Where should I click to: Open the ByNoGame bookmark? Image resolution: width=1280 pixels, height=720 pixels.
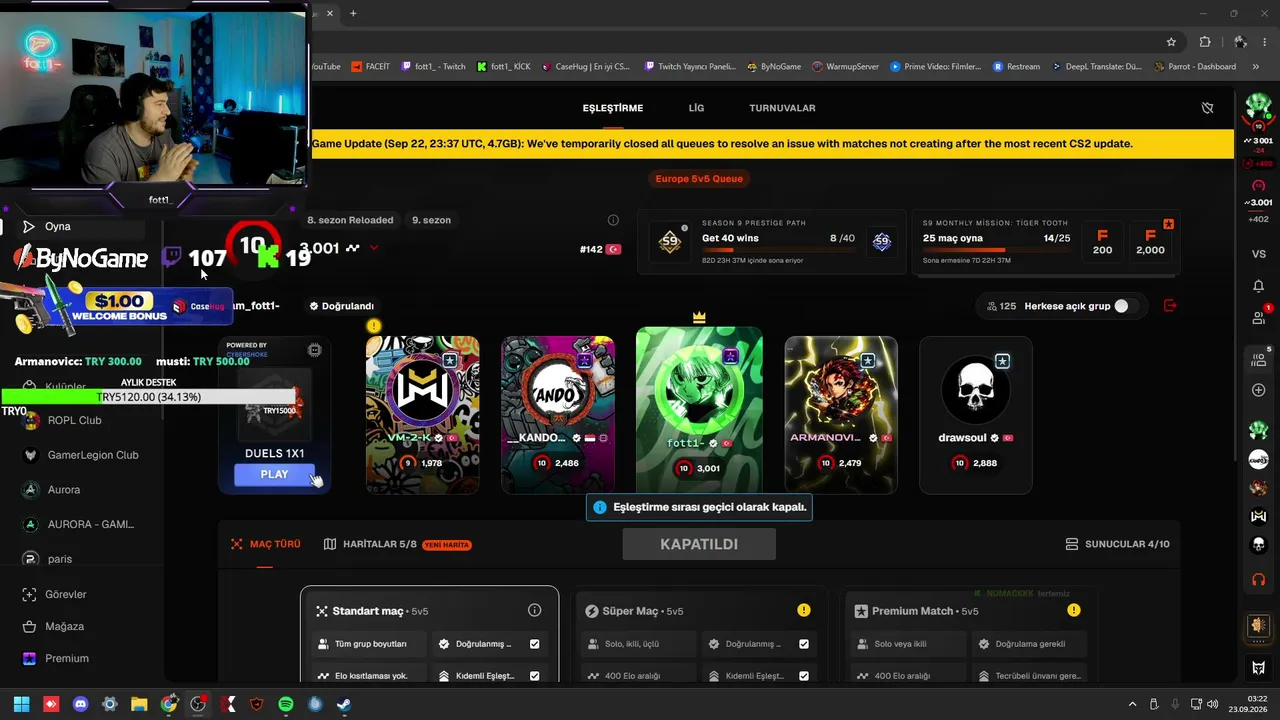pyautogui.click(x=774, y=67)
